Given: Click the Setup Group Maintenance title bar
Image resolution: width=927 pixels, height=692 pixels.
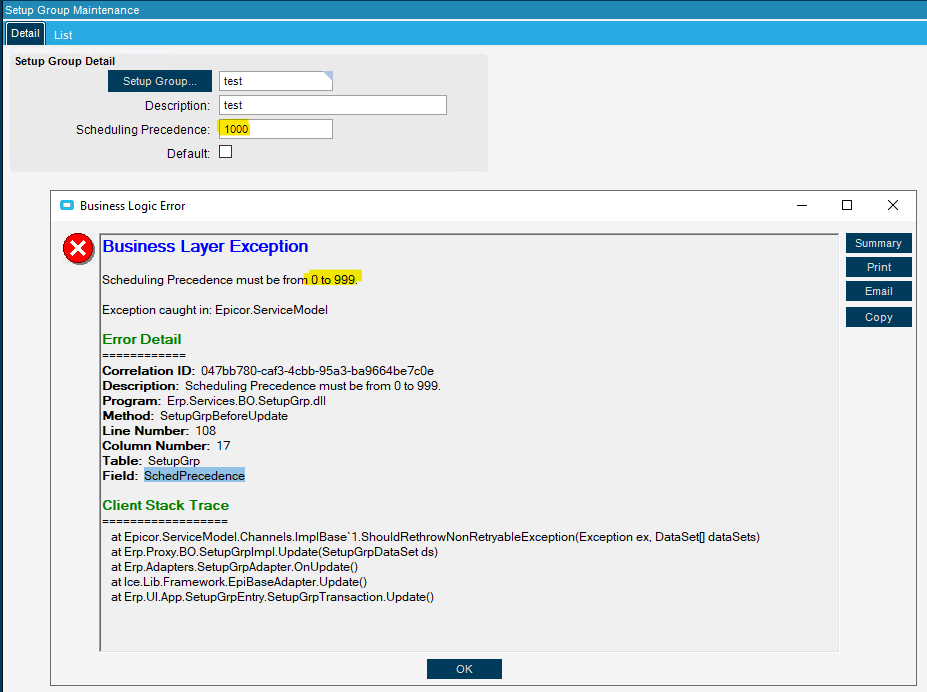Looking at the screenshot, I should coord(464,10).
